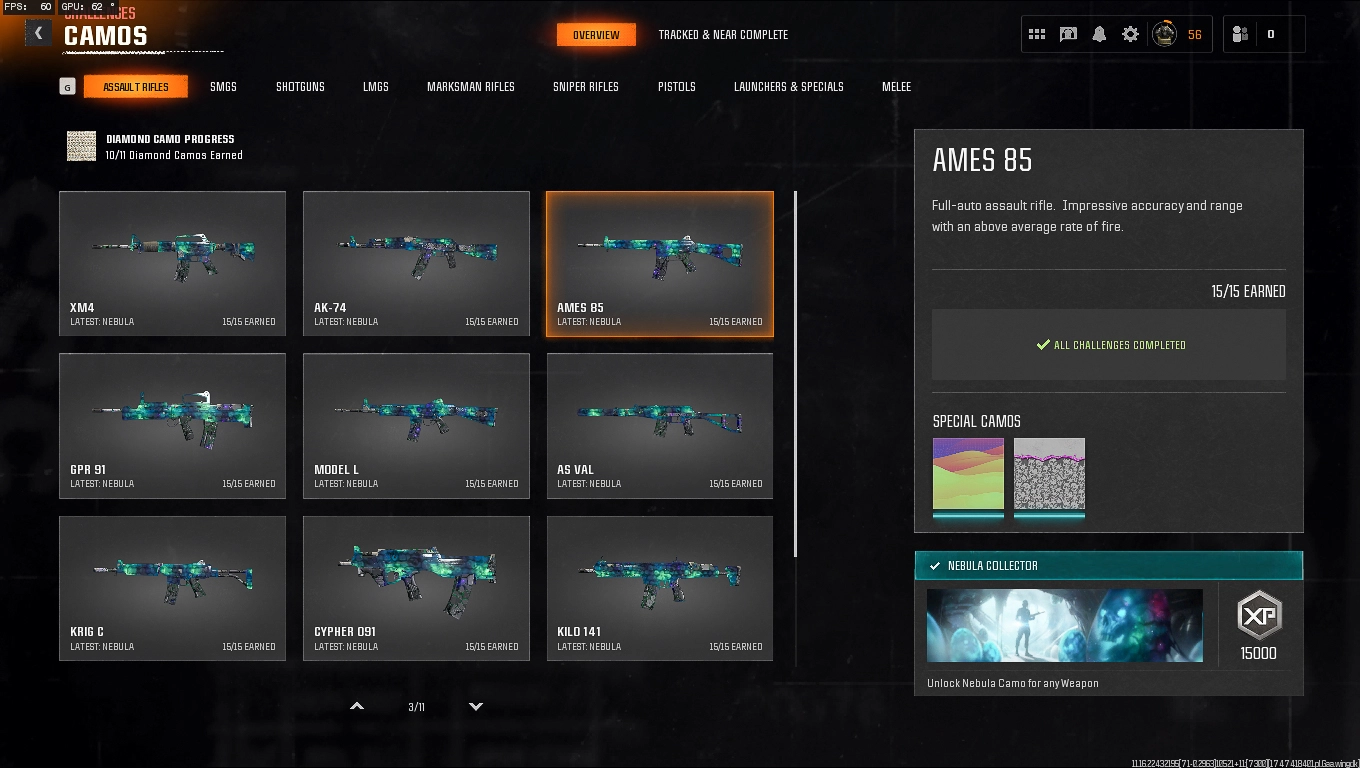Click the friends count 0
Image resolution: width=1360 pixels, height=768 pixels.
click(1271, 34)
